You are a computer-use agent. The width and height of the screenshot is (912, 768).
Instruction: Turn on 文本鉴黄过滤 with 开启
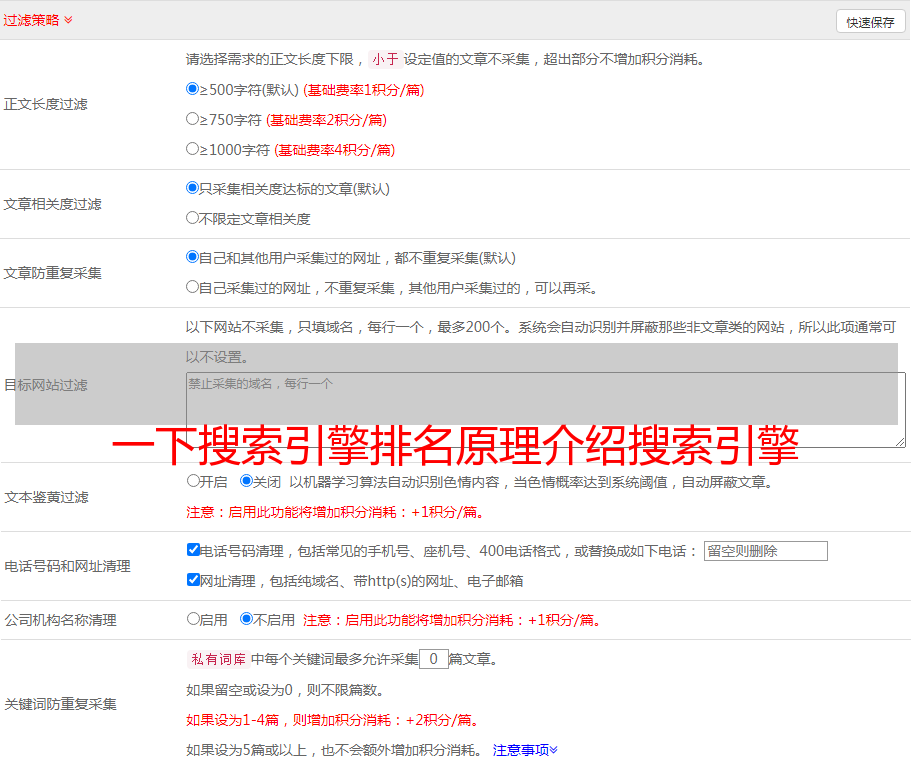coord(193,481)
